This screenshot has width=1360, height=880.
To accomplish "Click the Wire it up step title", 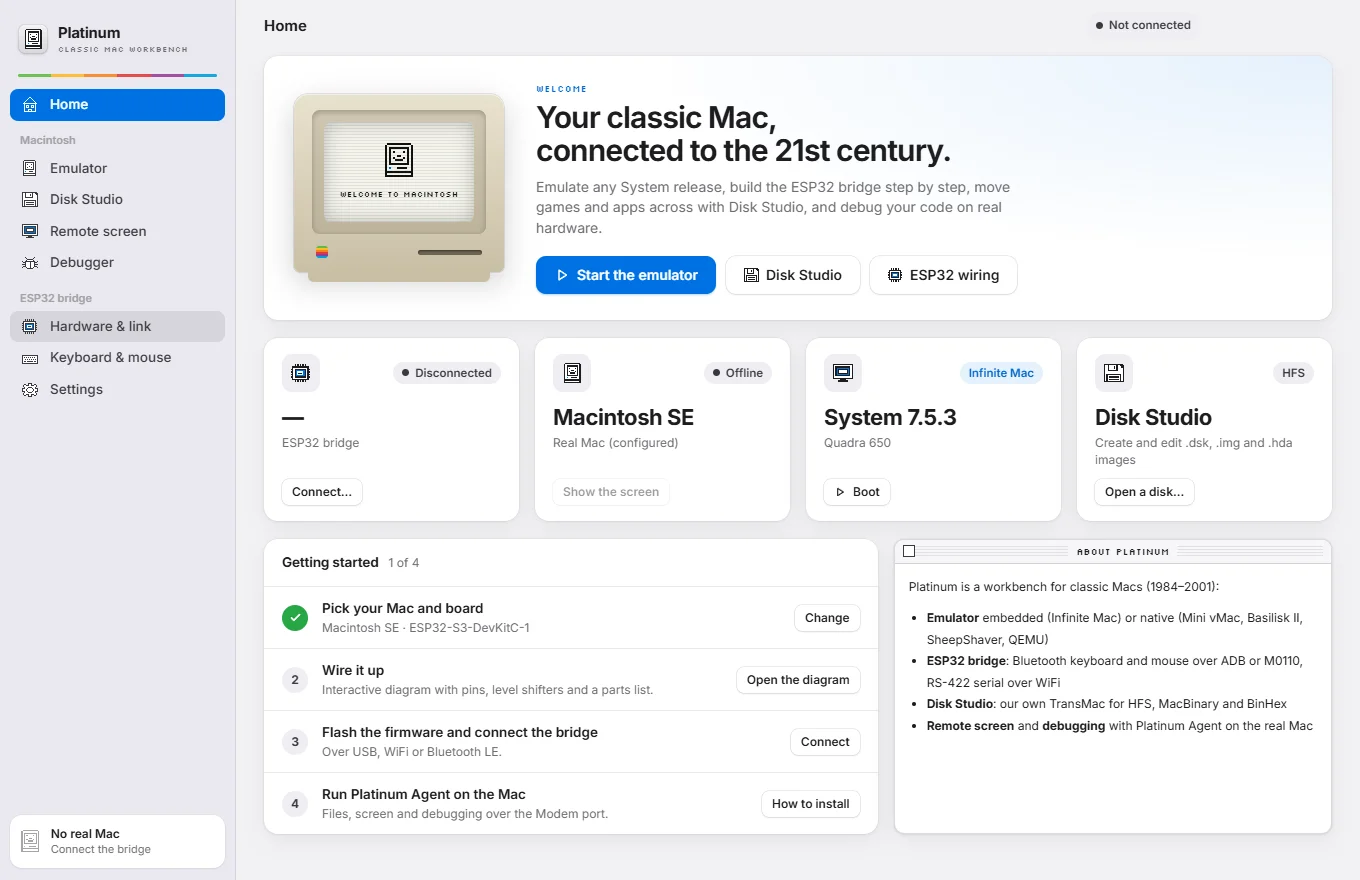I will 353,670.
